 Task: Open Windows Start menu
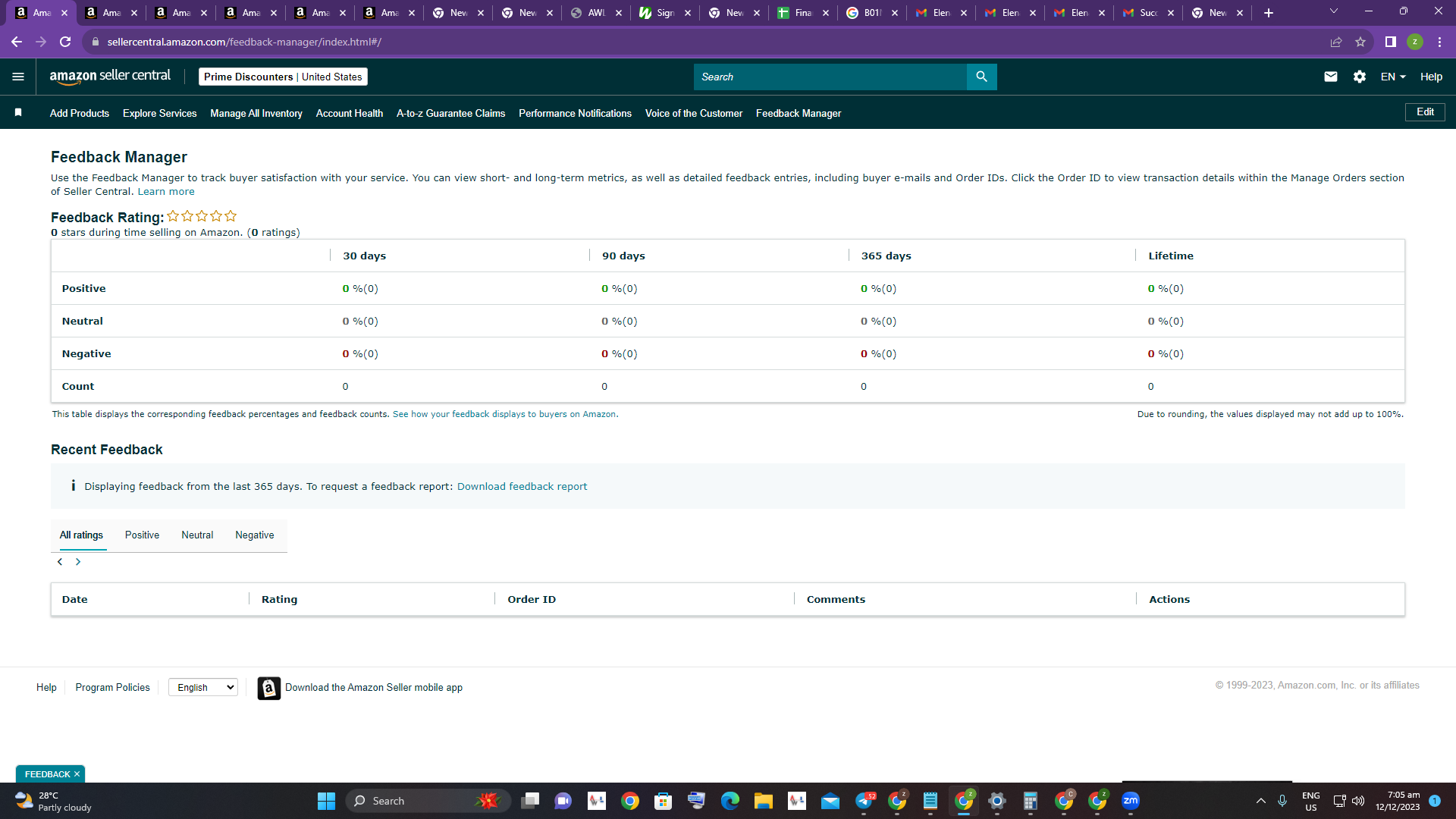[326, 801]
